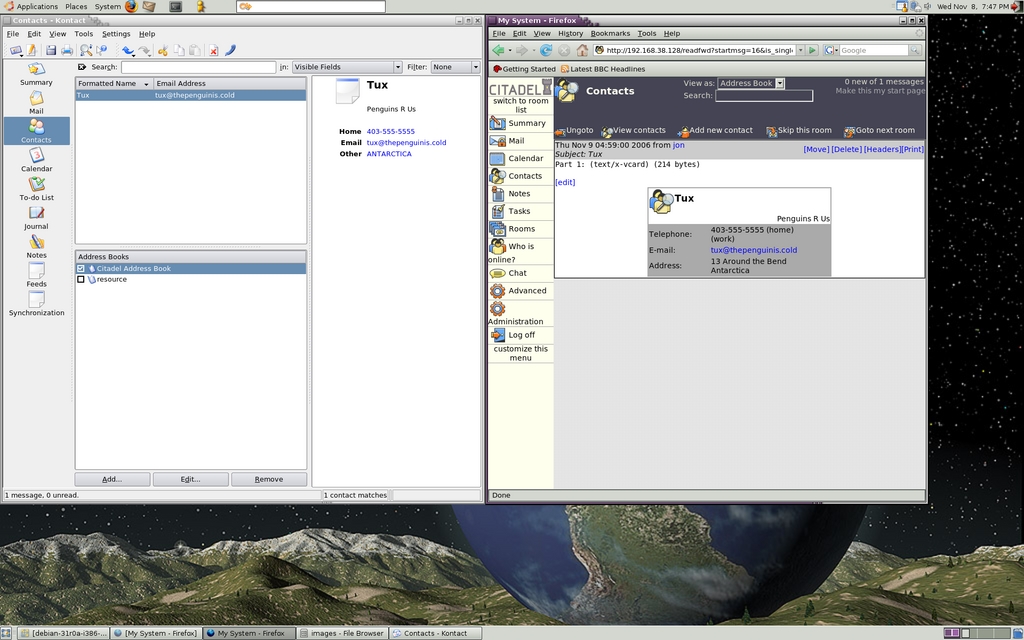This screenshot has height=640, width=1024.
Task: Open the Calendar component in Kontact sidebar
Action: [x=36, y=159]
